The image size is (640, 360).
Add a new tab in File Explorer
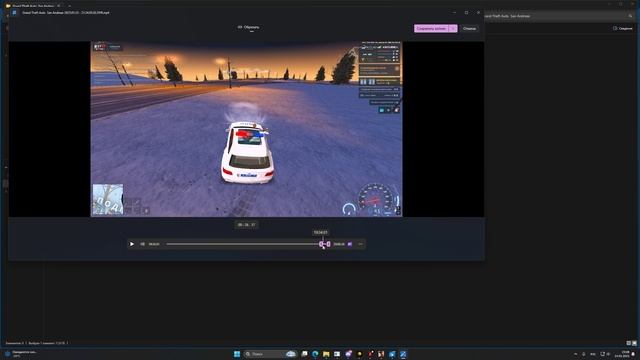click(69, 6)
